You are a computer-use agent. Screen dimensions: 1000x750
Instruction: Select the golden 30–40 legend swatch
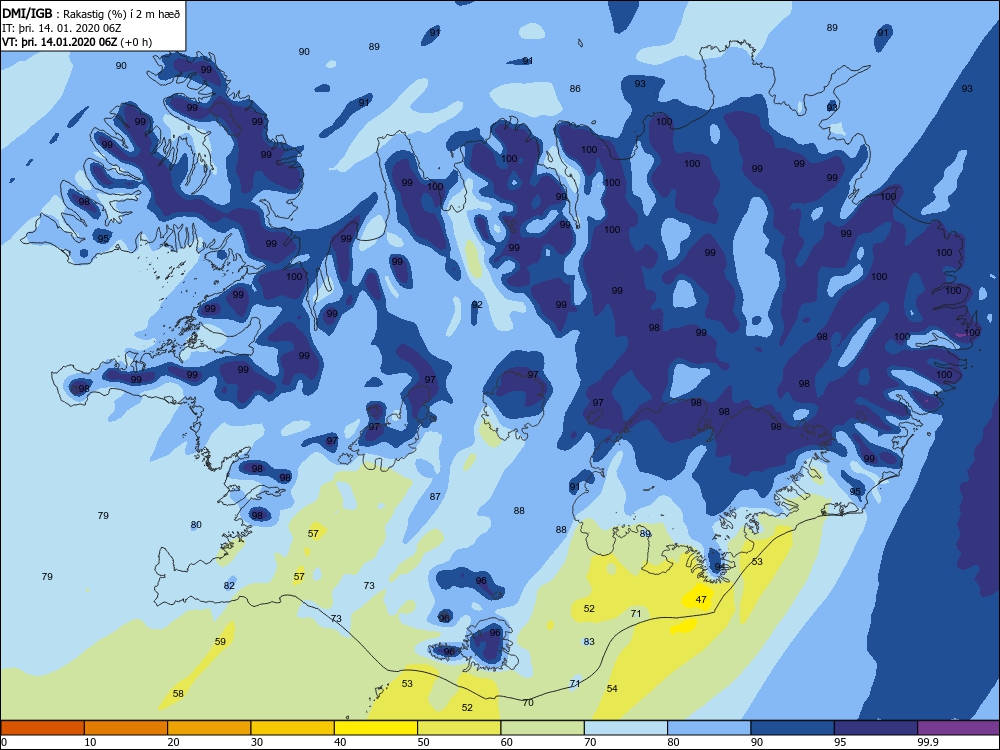click(x=293, y=728)
